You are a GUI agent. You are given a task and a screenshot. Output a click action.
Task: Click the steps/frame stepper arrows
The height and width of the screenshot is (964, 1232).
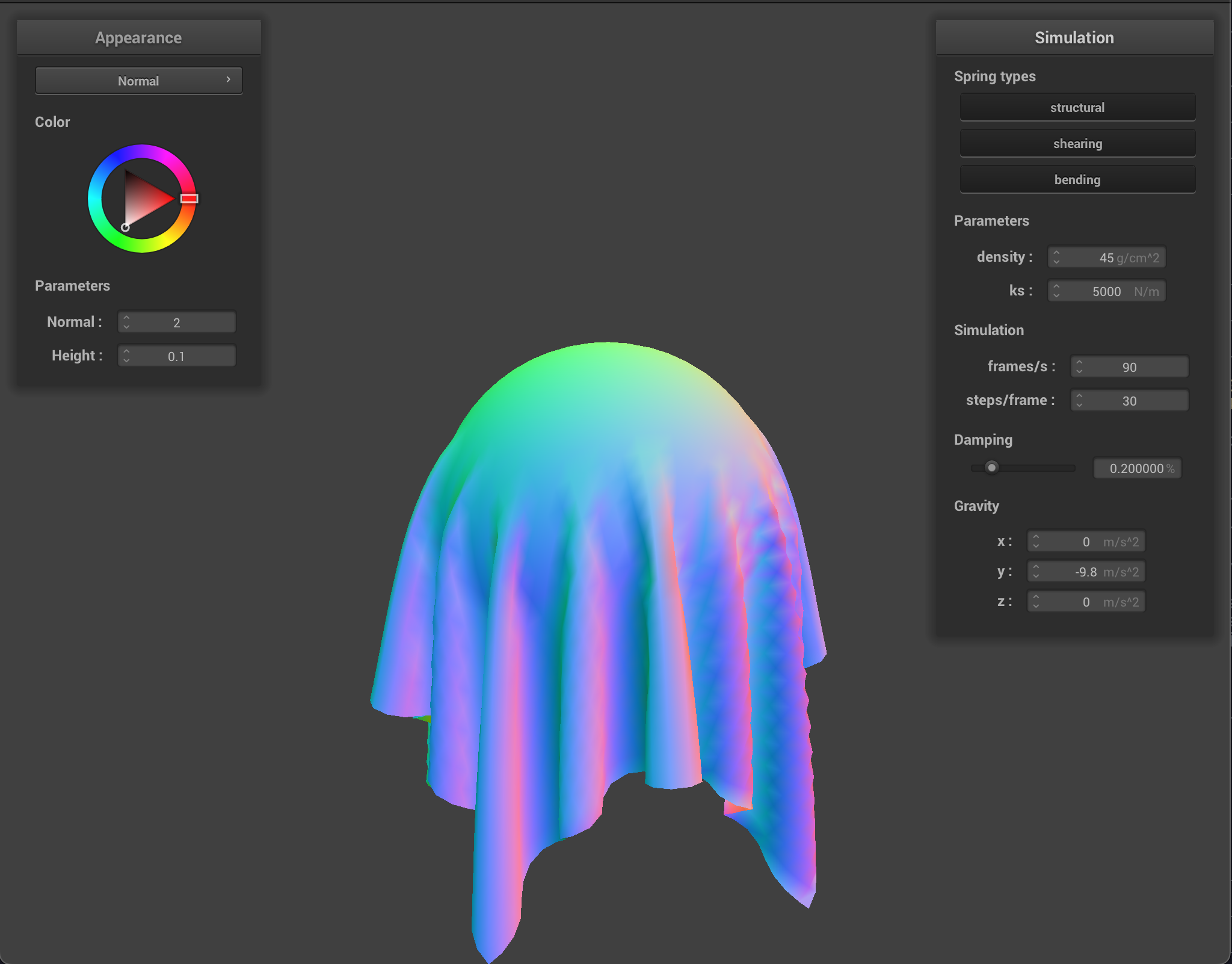pos(1079,400)
